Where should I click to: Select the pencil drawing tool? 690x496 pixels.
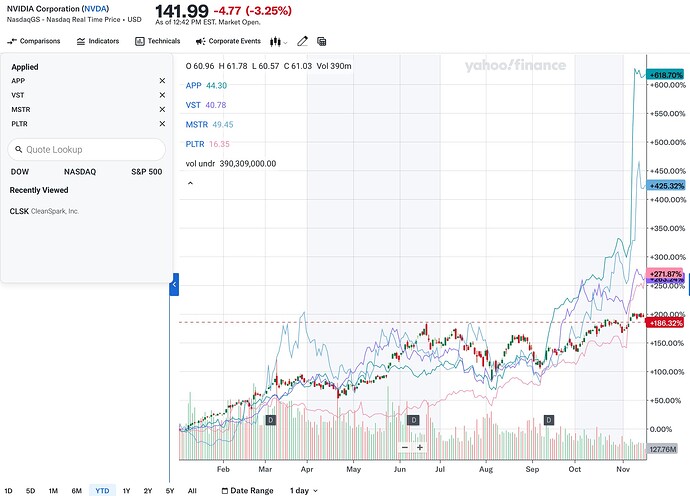(x=302, y=41)
